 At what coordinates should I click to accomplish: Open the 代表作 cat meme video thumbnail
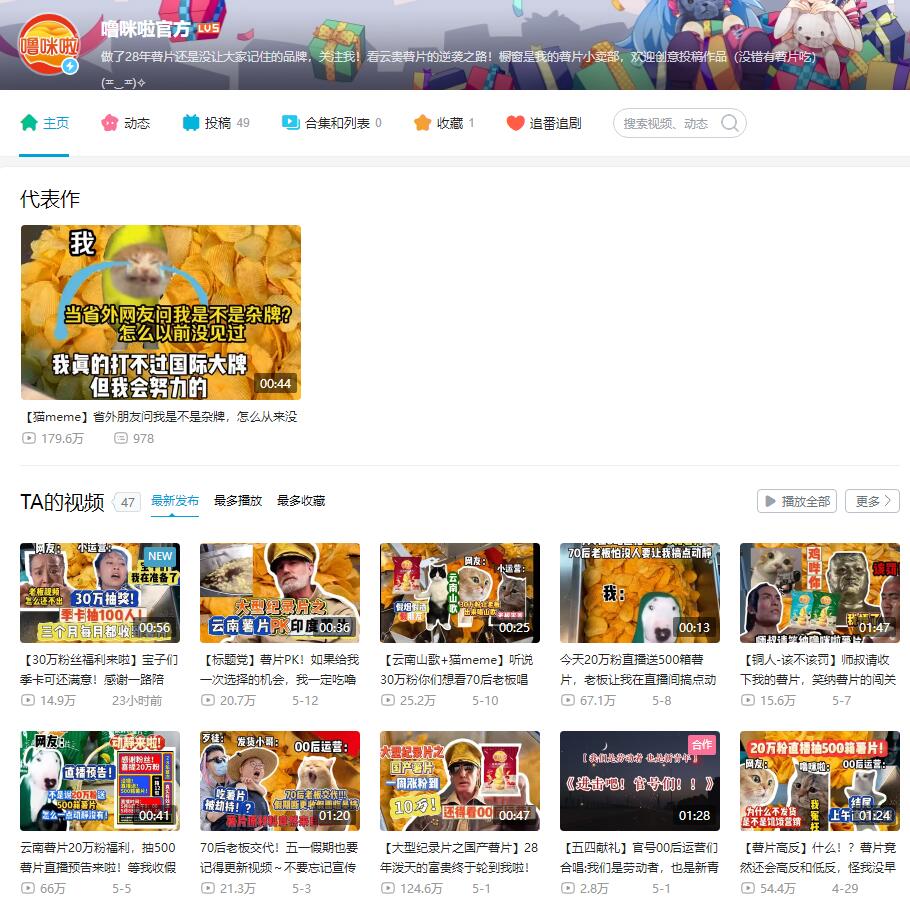pyautogui.click(x=161, y=312)
